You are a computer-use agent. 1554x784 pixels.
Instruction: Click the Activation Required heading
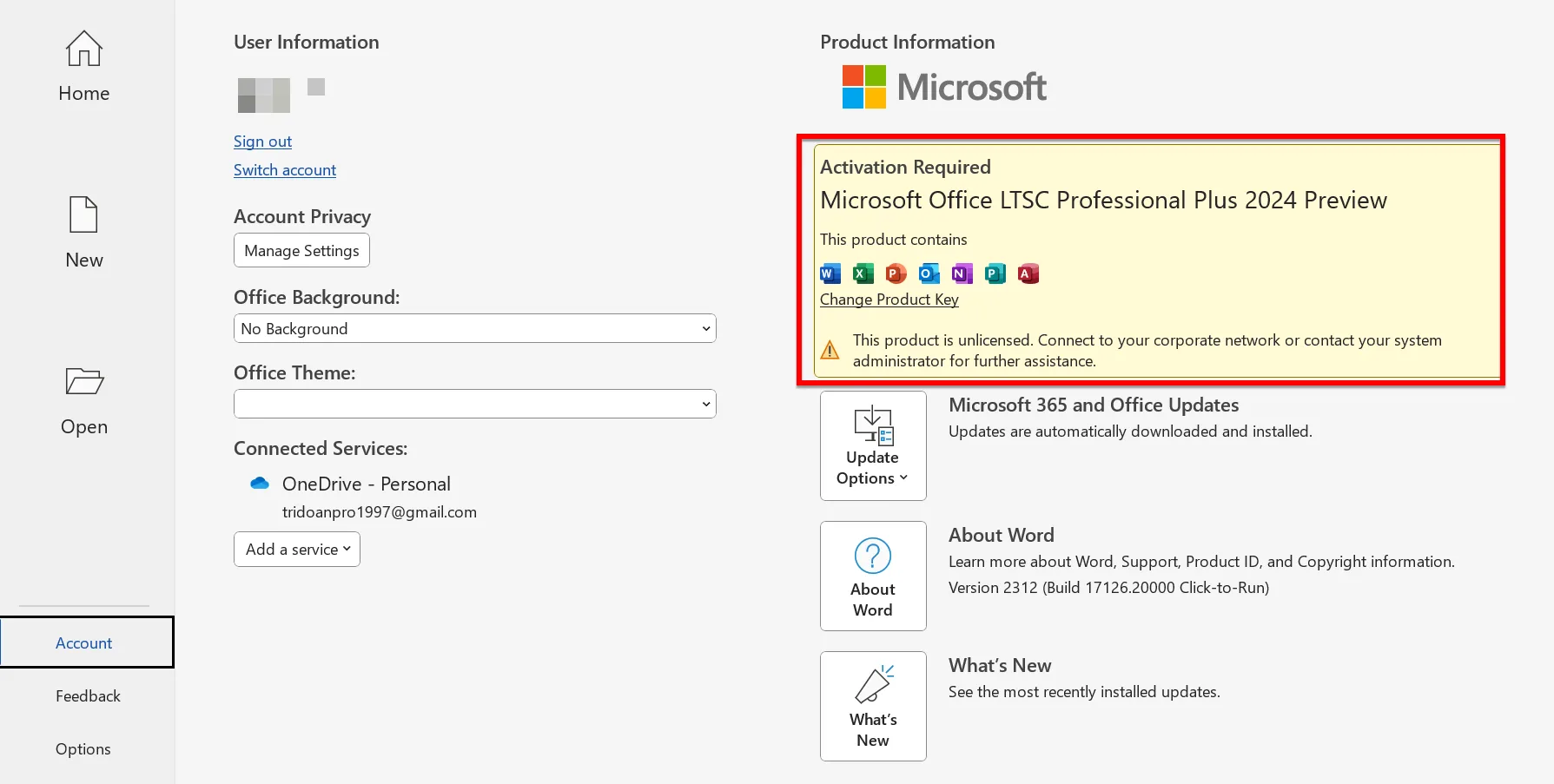[x=905, y=167]
